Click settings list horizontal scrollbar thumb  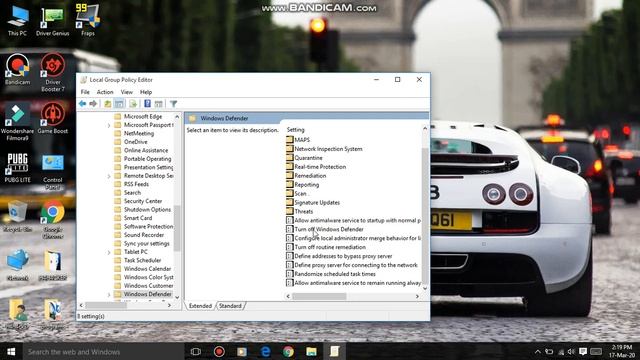(x=319, y=296)
